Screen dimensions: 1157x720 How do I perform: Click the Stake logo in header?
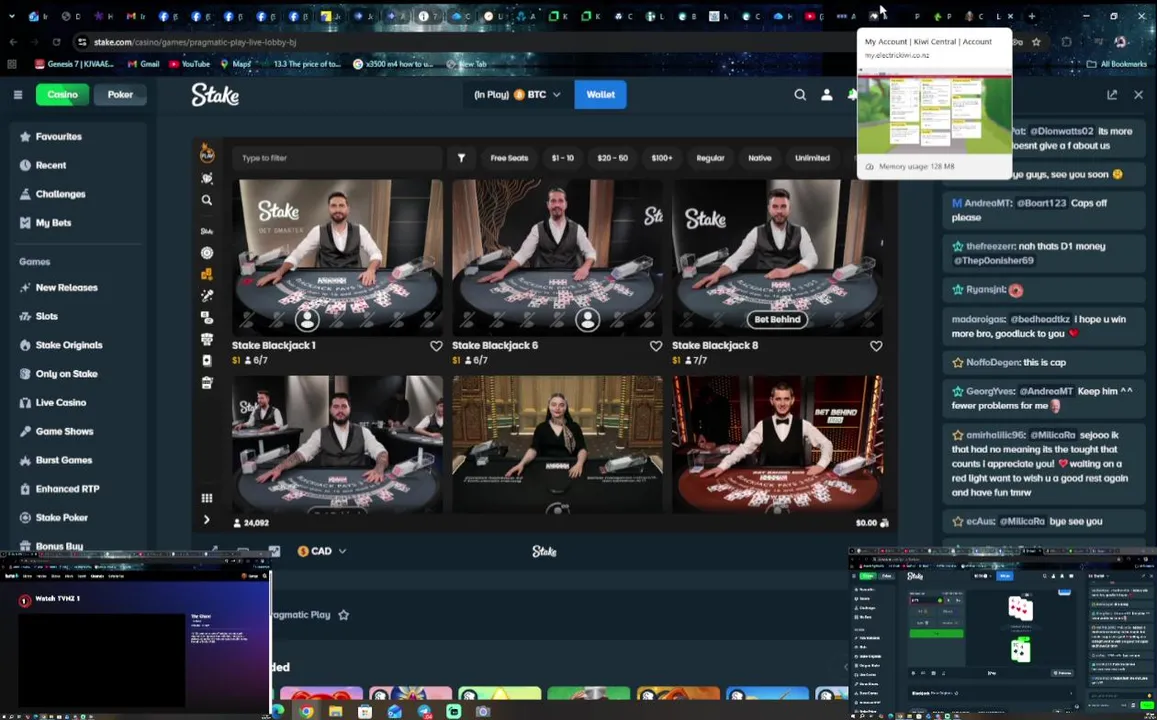pyautogui.click(x=215, y=94)
